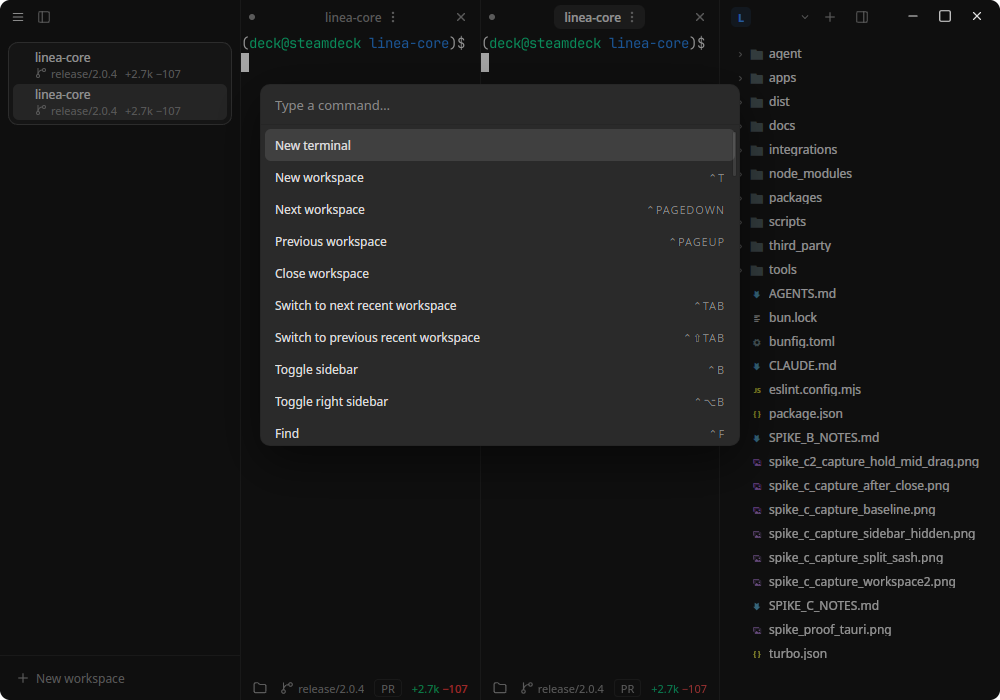Select Switch to previous recent workspace
This screenshot has width=1000, height=700.
(x=499, y=337)
